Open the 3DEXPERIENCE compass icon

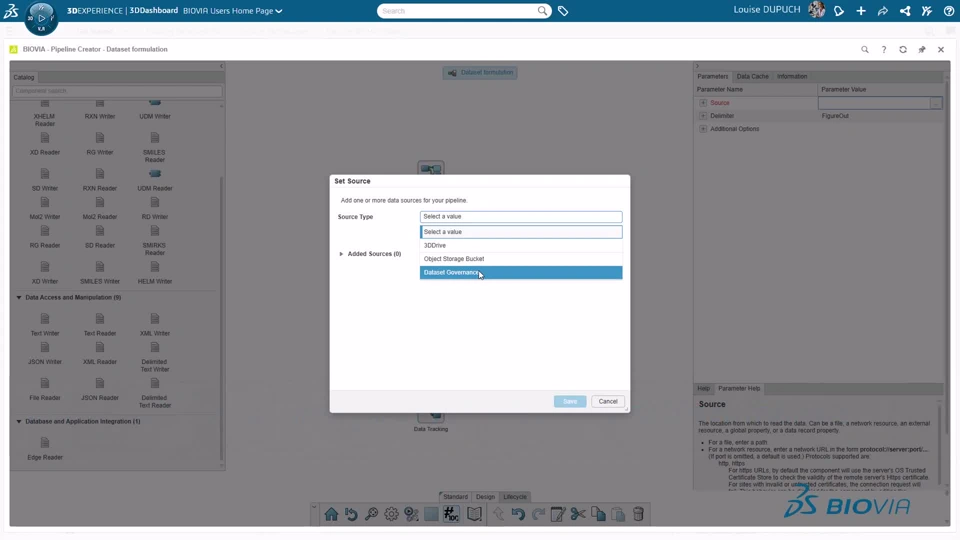click(41, 18)
